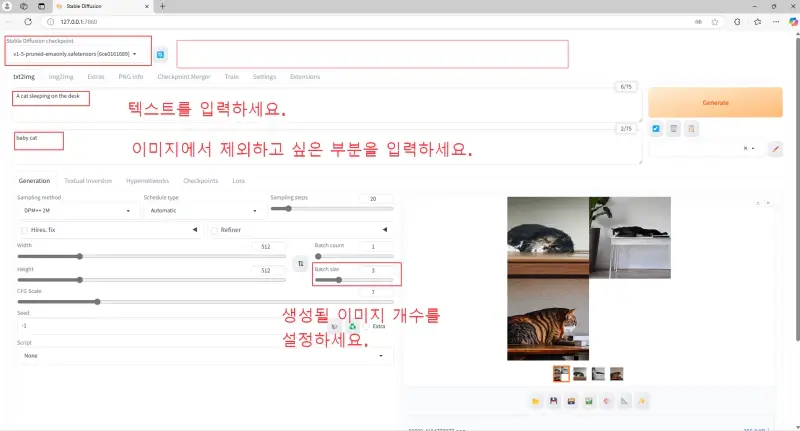Click the sparkle upscale icon under gallery
The height and width of the screenshot is (431, 800).
642,401
